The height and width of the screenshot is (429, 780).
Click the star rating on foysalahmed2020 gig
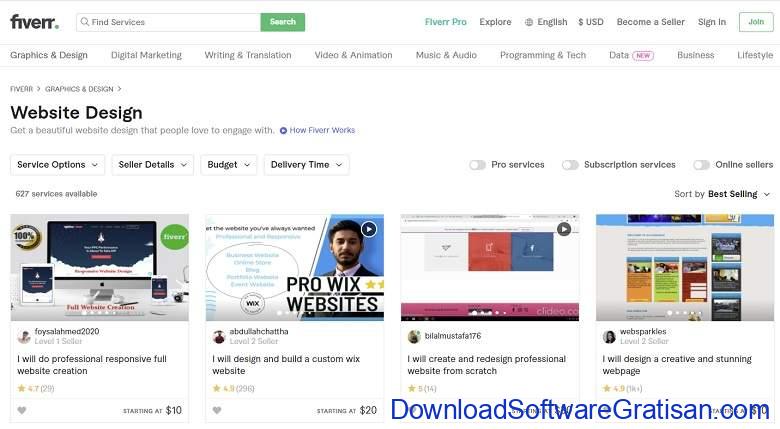[x=35, y=389]
